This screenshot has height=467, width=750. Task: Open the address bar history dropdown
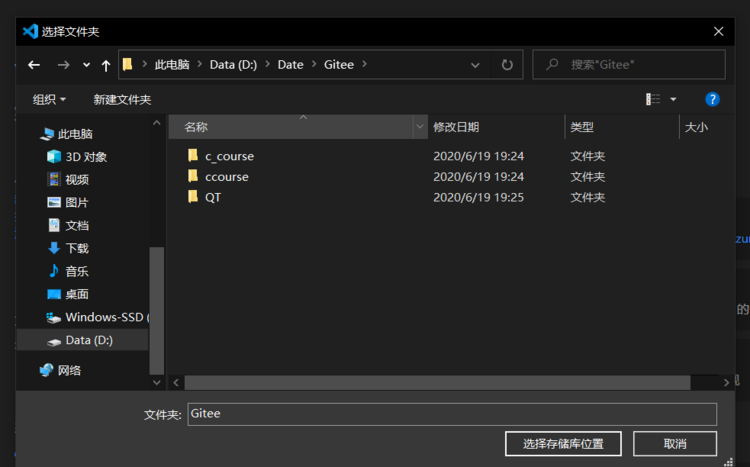475,65
